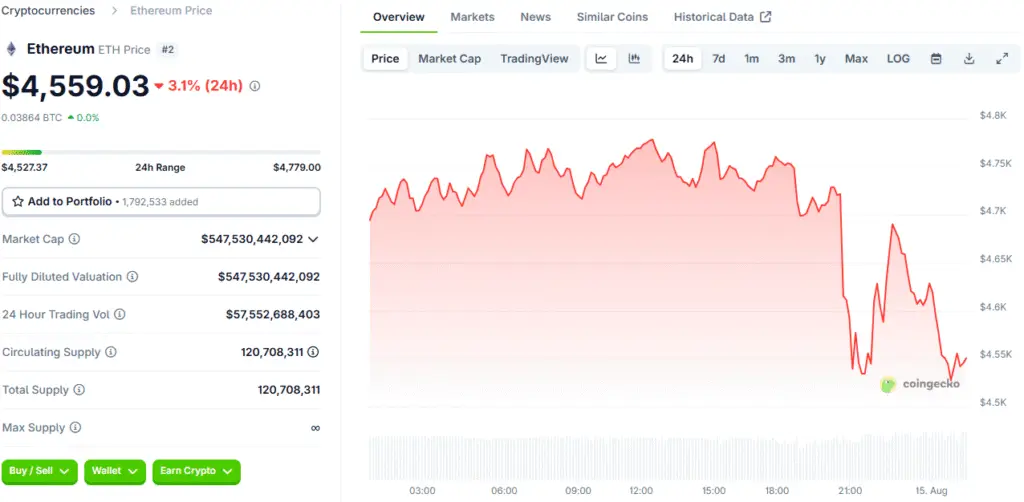The height and width of the screenshot is (502, 1024).
Task: Open the Buy / Sell dropdown
Action: coord(40,471)
